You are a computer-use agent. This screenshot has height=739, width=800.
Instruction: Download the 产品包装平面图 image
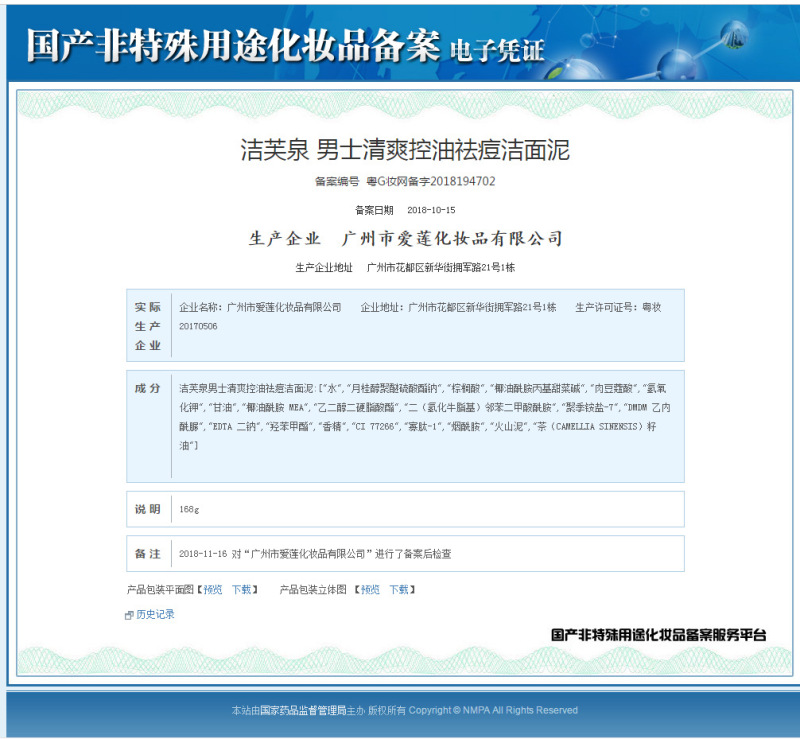[242, 589]
